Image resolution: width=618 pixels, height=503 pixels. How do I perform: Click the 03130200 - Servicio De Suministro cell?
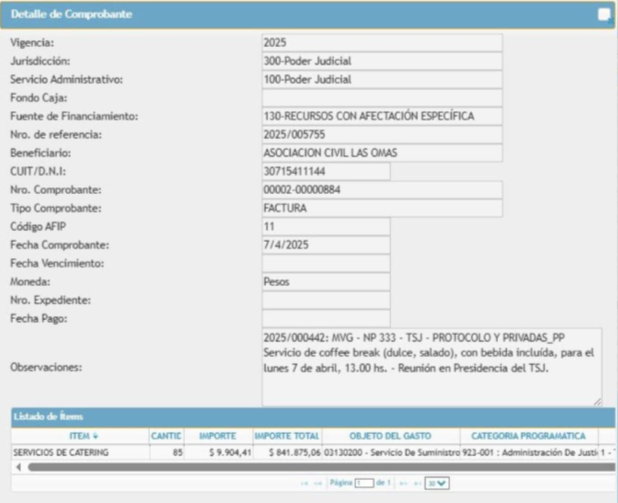[391, 452]
